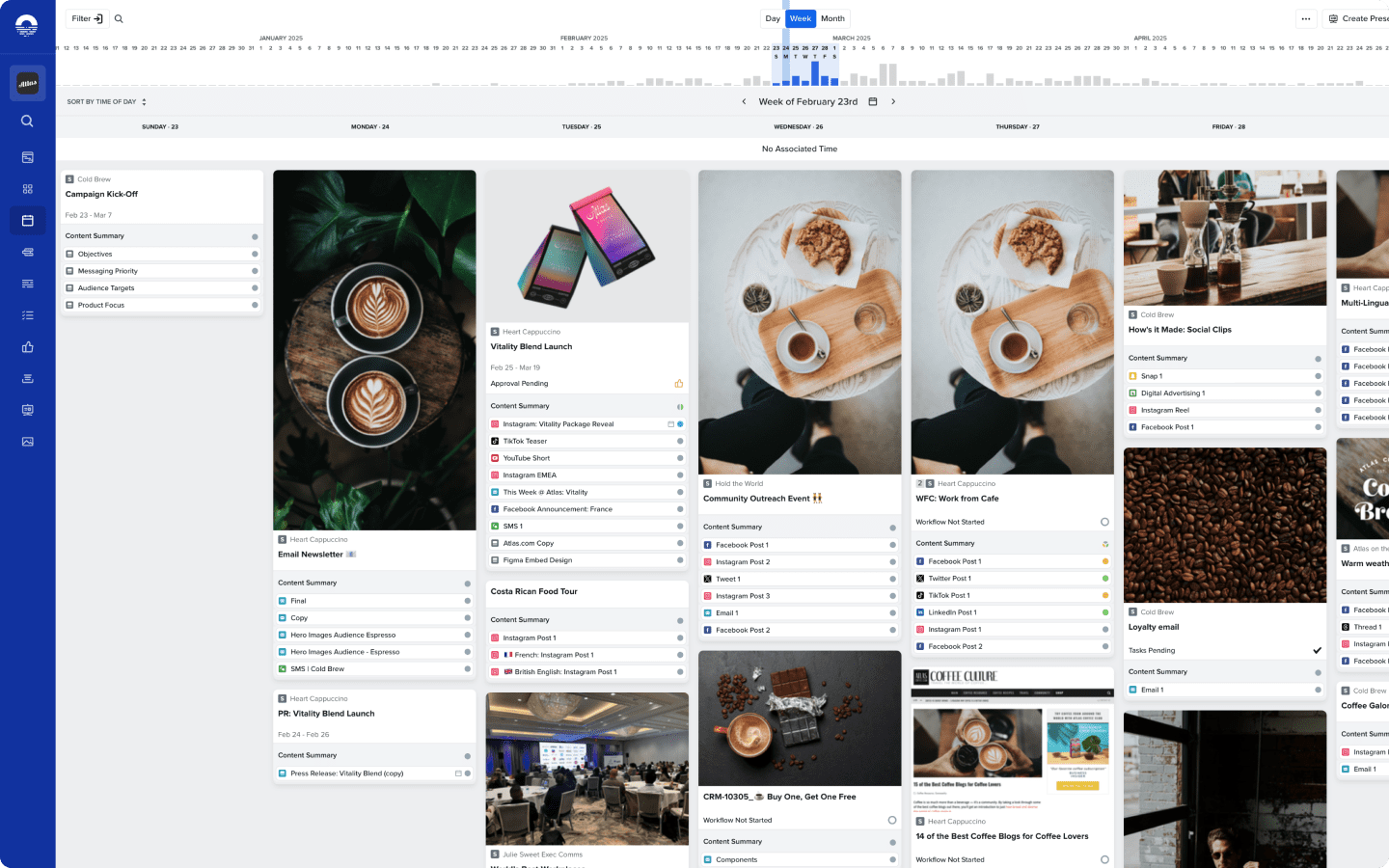Open the Costa Rican Food Tour card title
Image resolution: width=1389 pixels, height=868 pixels.
coord(533,592)
